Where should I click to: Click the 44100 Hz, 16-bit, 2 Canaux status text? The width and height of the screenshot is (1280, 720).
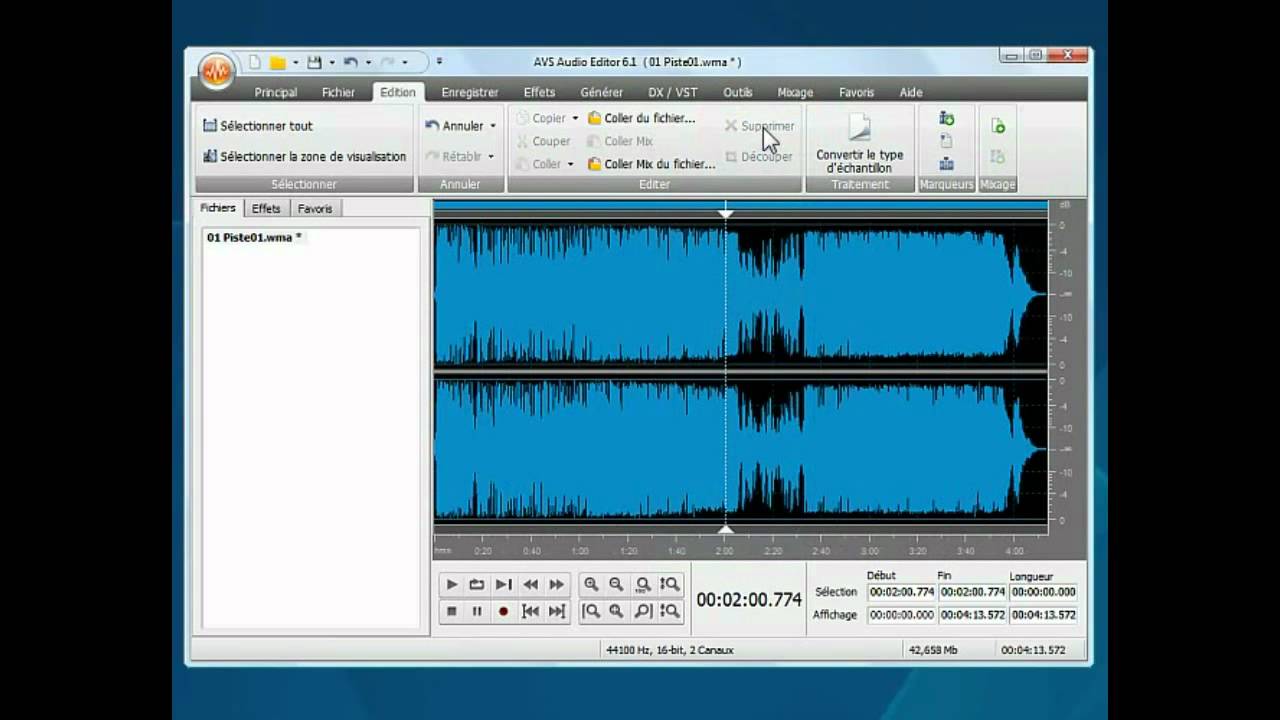coord(670,650)
